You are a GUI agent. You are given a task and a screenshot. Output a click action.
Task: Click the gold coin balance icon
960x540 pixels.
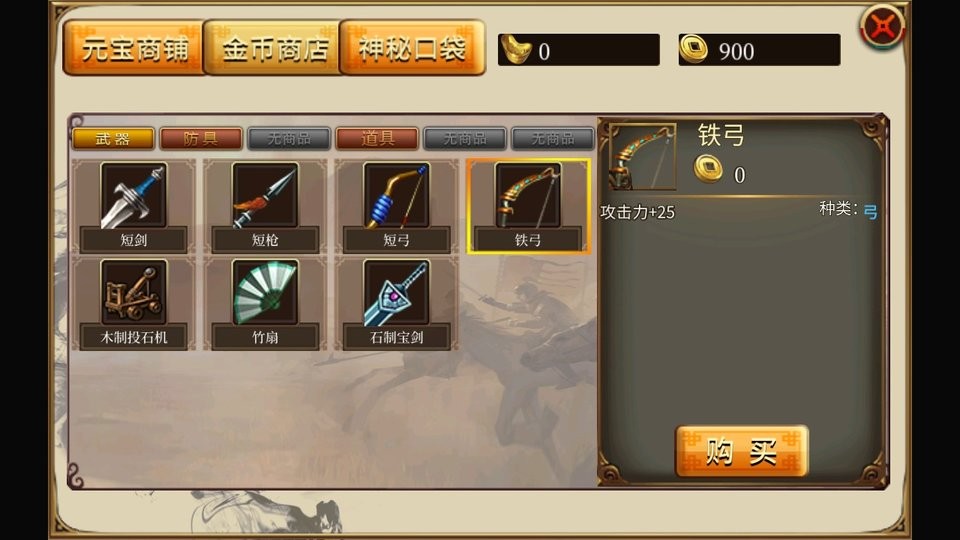pos(693,49)
